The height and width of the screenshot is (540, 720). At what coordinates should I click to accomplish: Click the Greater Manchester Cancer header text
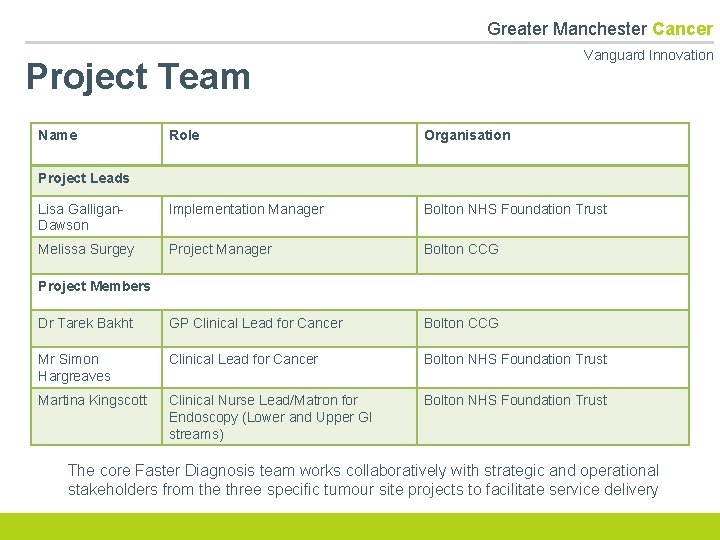click(599, 28)
